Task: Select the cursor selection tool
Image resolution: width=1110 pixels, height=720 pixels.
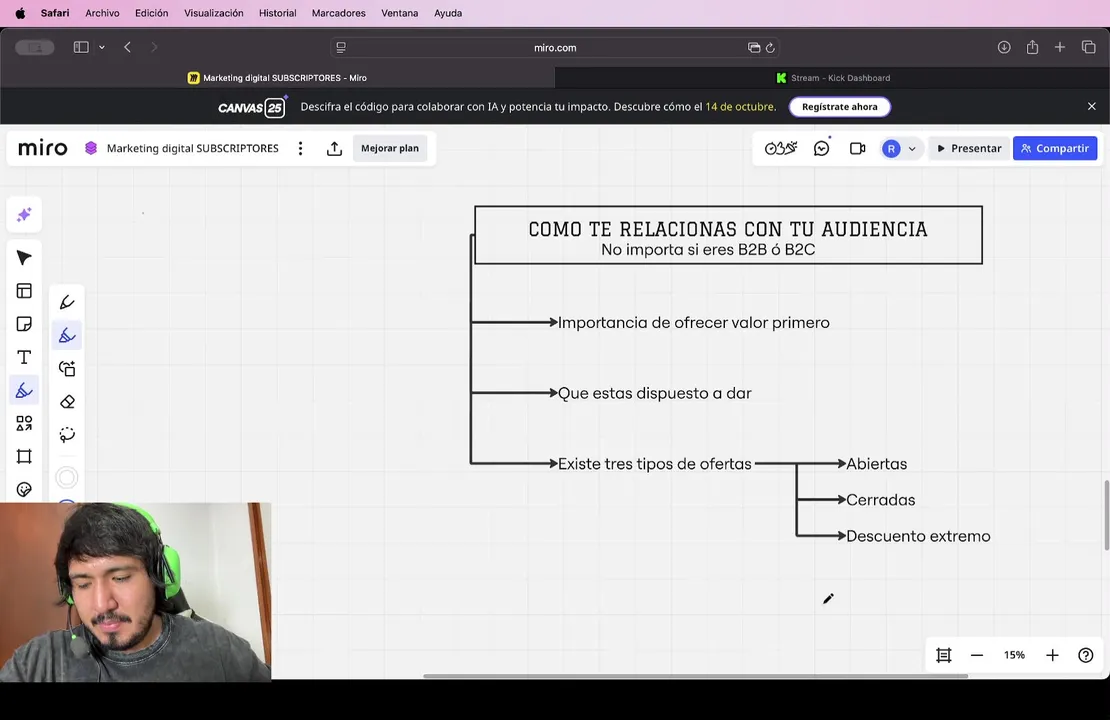Action: 24,258
